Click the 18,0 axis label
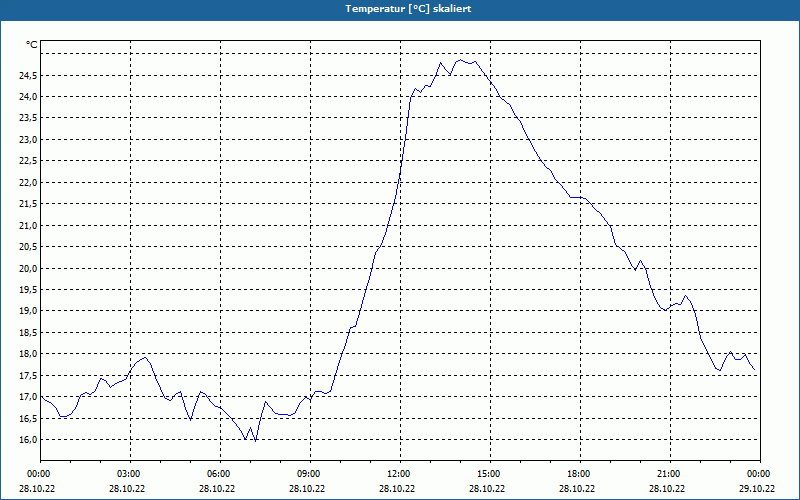The image size is (800, 500). pyautogui.click(x=28, y=354)
